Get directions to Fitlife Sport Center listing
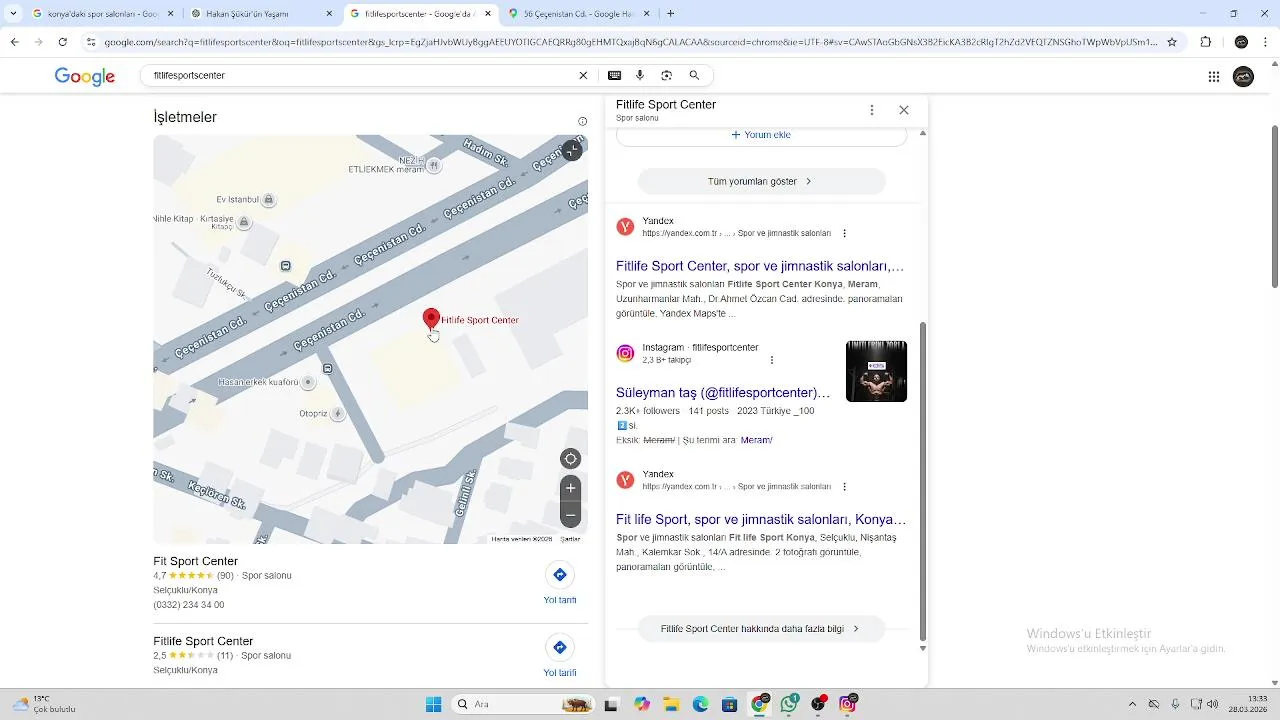This screenshot has width=1280, height=720. 560,647
